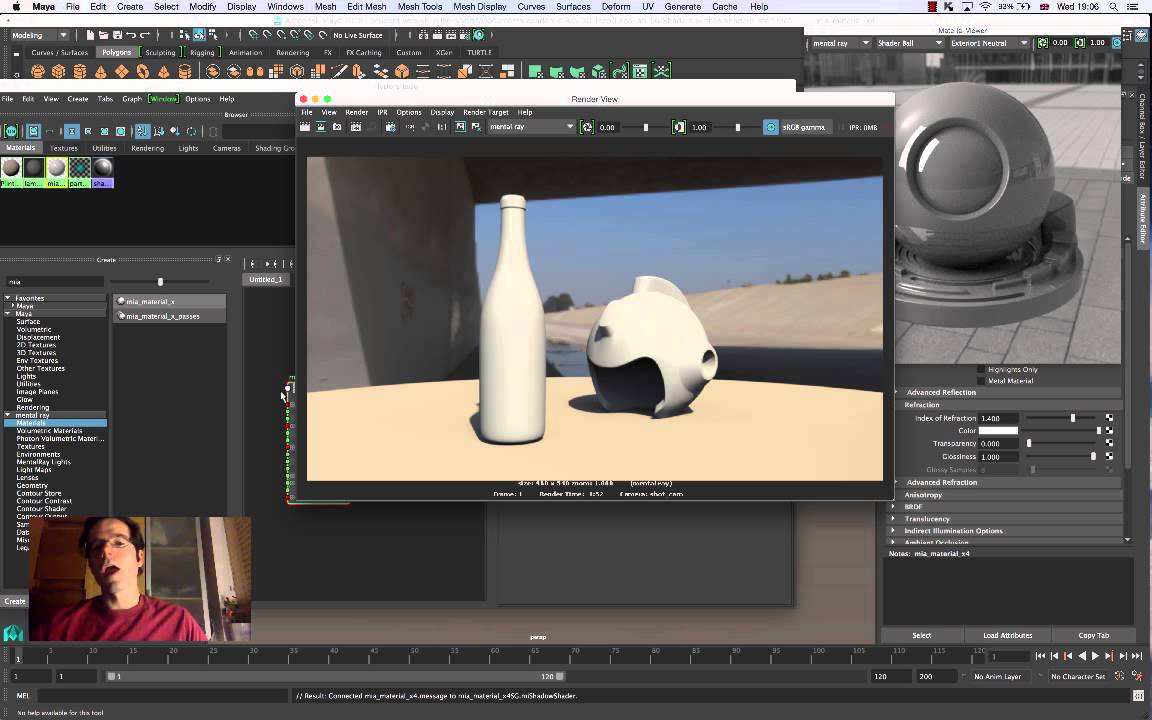The height and width of the screenshot is (720, 1152).
Task: Create a polygon pyramid from the shelf
Action: (x=164, y=71)
